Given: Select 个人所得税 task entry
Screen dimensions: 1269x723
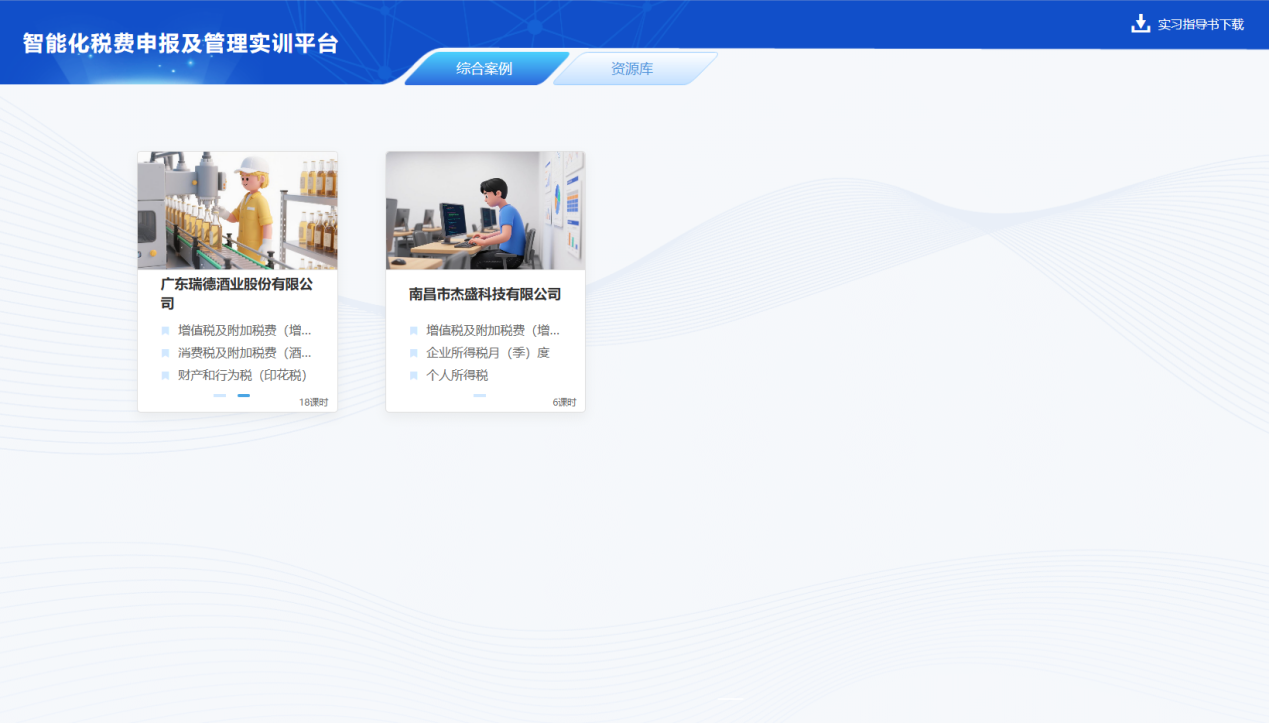Looking at the screenshot, I should coord(457,376).
